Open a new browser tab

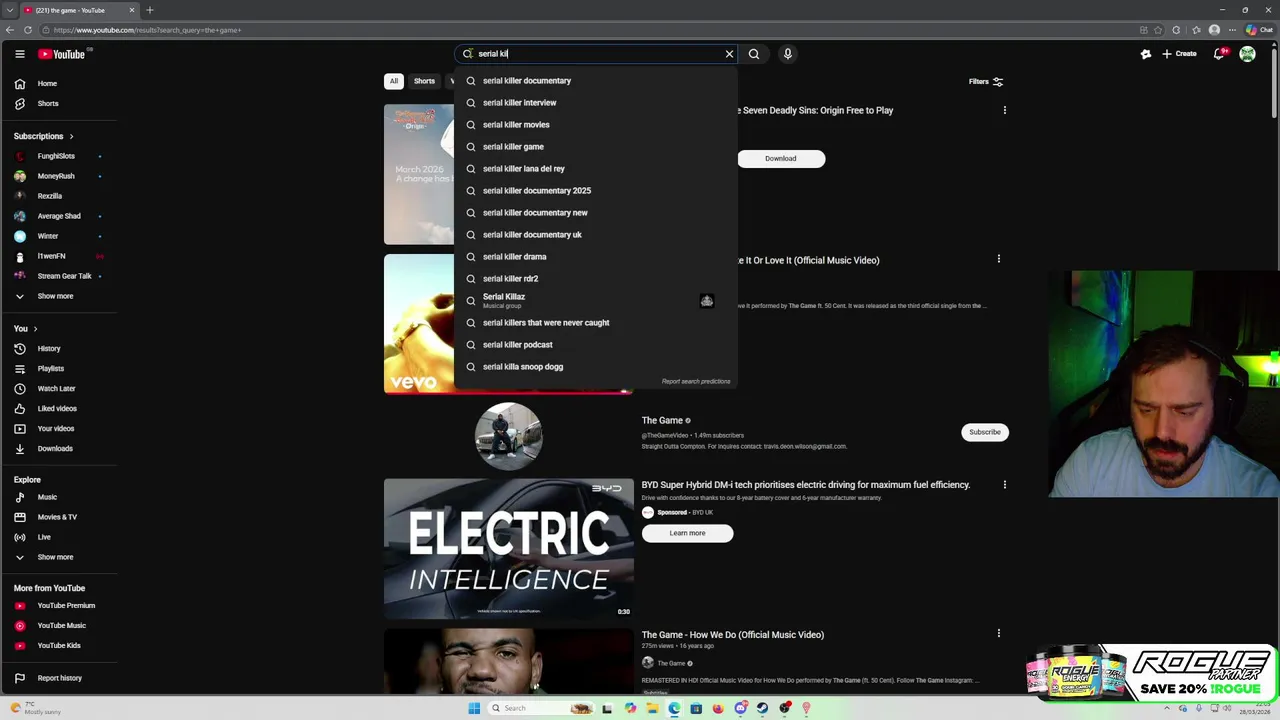150,10
